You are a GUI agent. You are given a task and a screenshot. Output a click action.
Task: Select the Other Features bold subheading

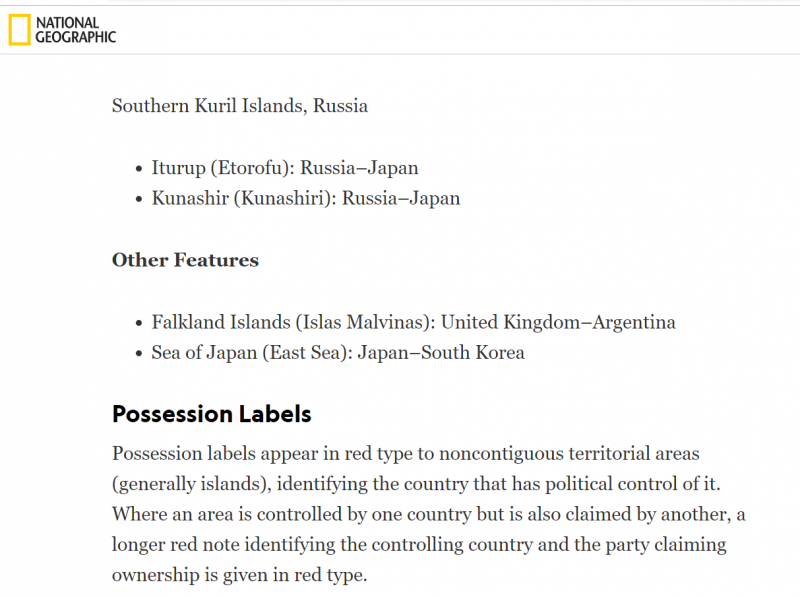click(x=185, y=260)
